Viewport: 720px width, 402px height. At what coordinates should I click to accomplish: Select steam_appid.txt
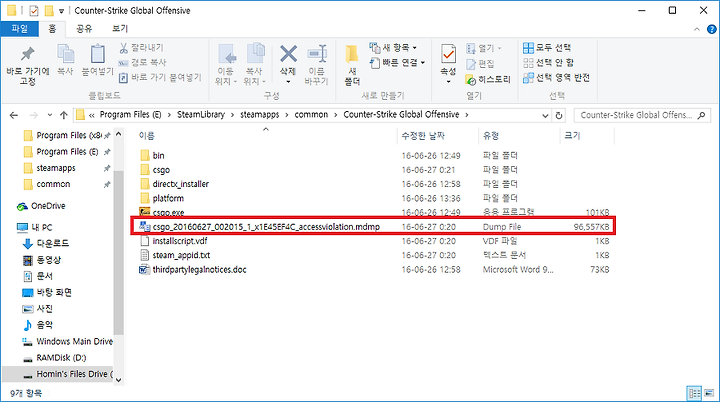click(x=181, y=255)
